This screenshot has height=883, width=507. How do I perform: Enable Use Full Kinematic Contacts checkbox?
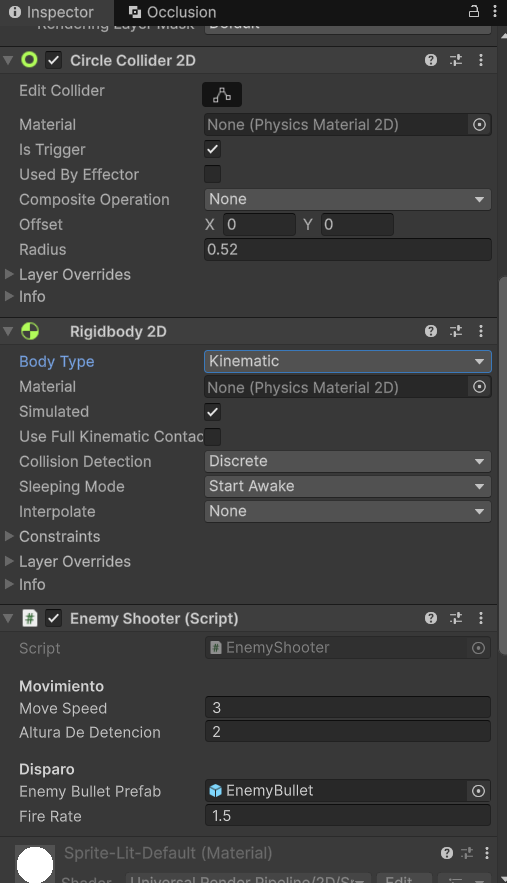(212, 436)
